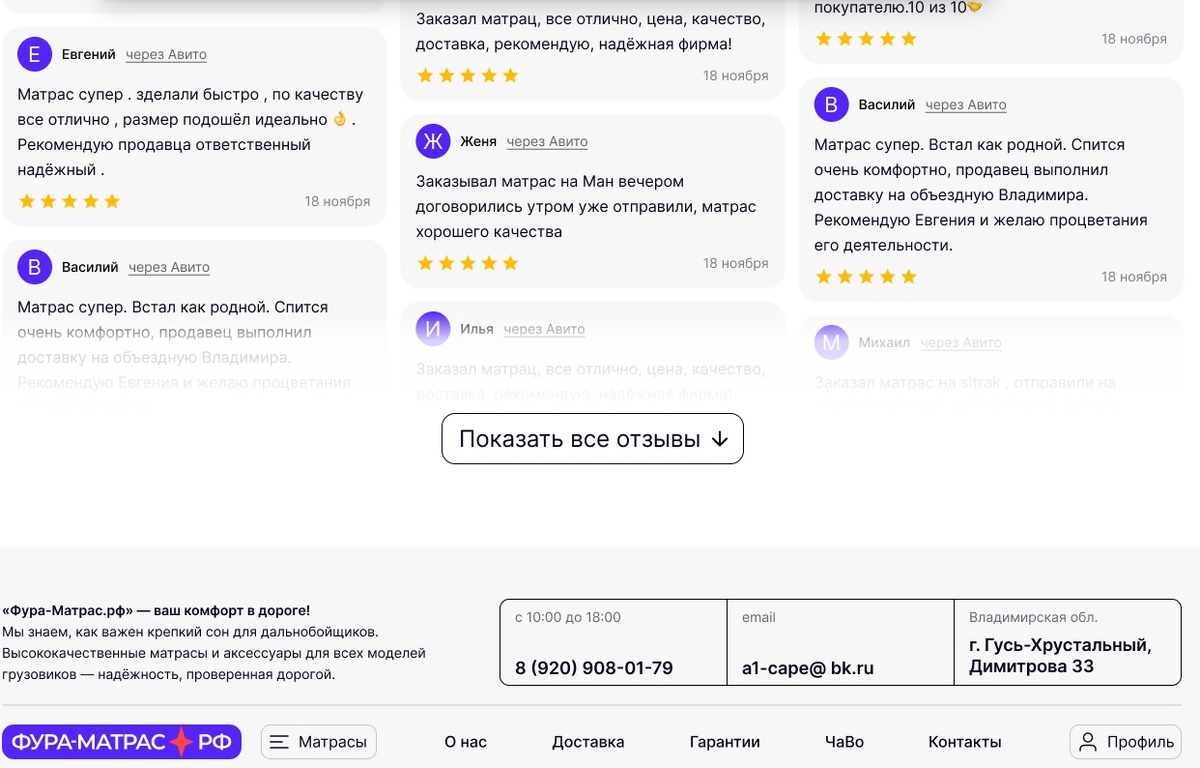The height and width of the screenshot is (768, 1200).
Task: Click через Авито link next to Евгений
Action: tap(166, 55)
